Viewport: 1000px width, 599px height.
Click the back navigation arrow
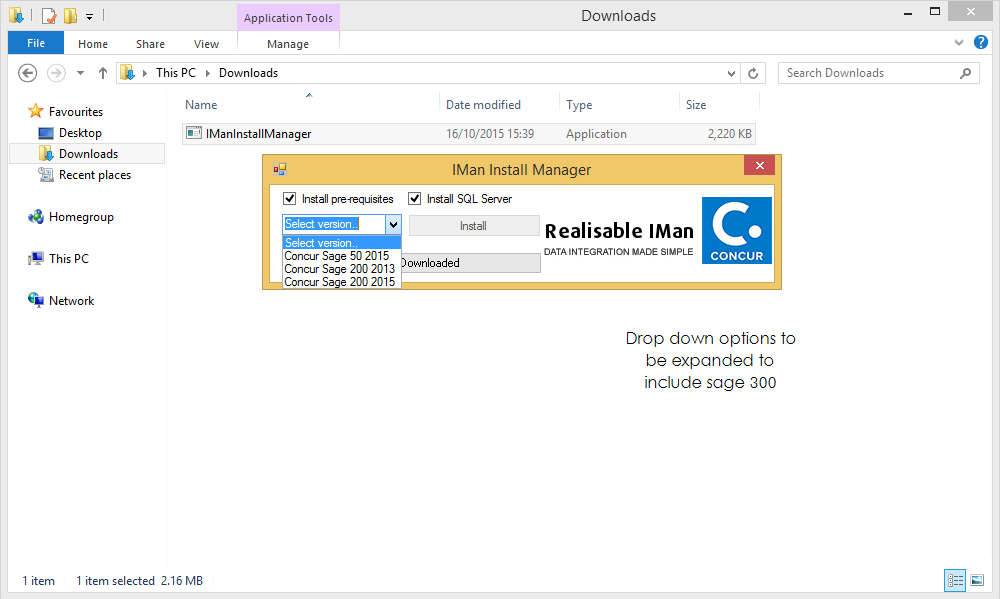28,73
